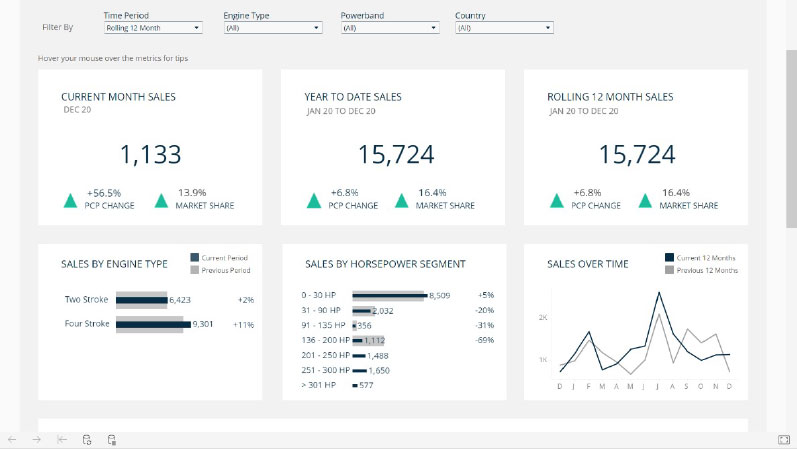Click the Refresh data icon
The image size is (797, 449).
(87, 439)
